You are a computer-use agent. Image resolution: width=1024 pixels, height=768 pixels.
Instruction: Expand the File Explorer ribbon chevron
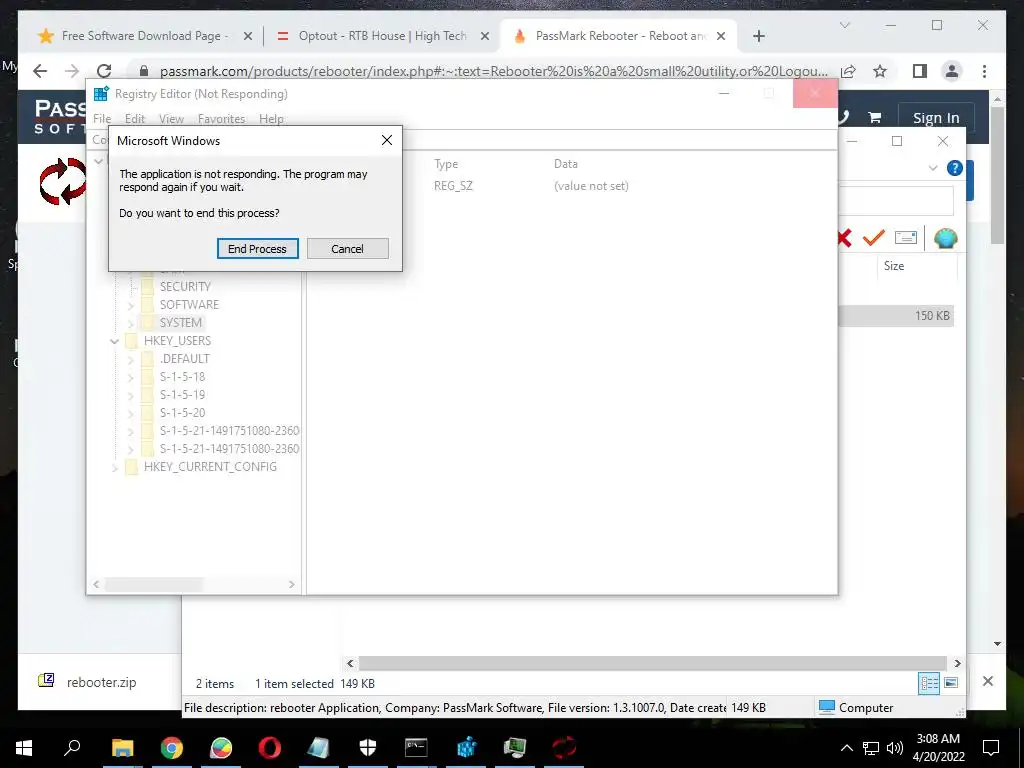pos(933,168)
